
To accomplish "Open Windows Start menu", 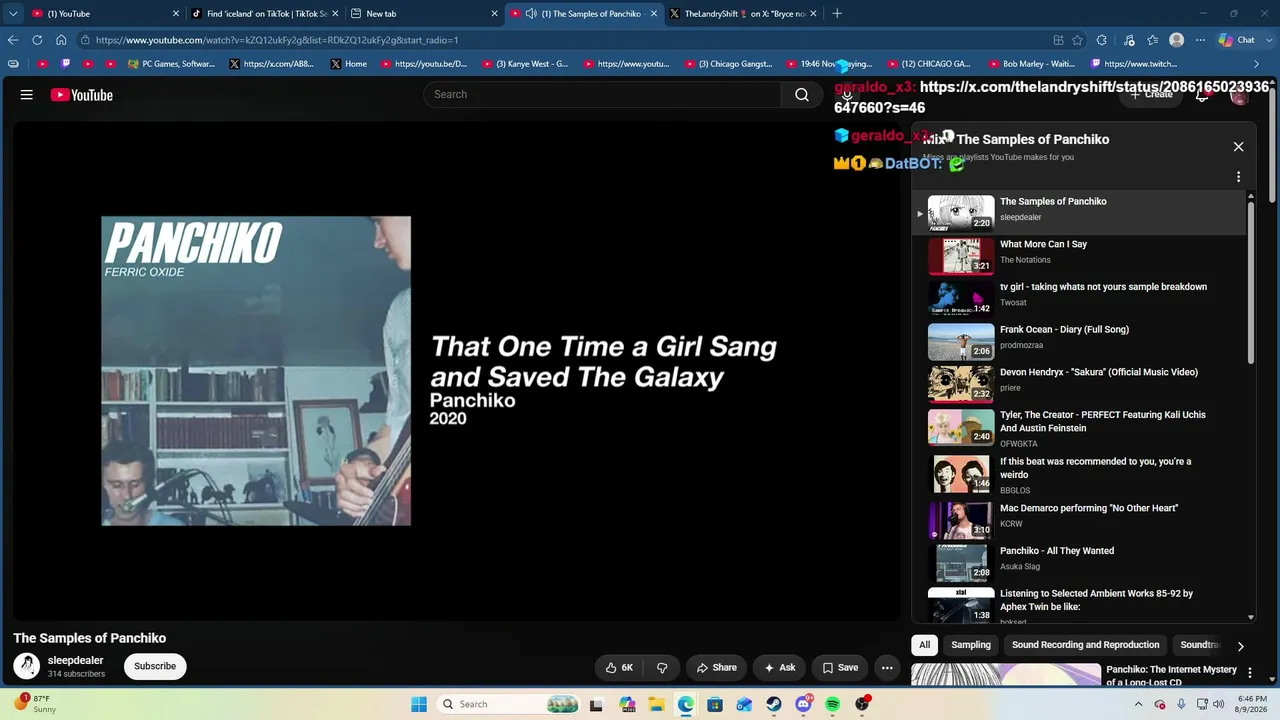I will click(419, 704).
